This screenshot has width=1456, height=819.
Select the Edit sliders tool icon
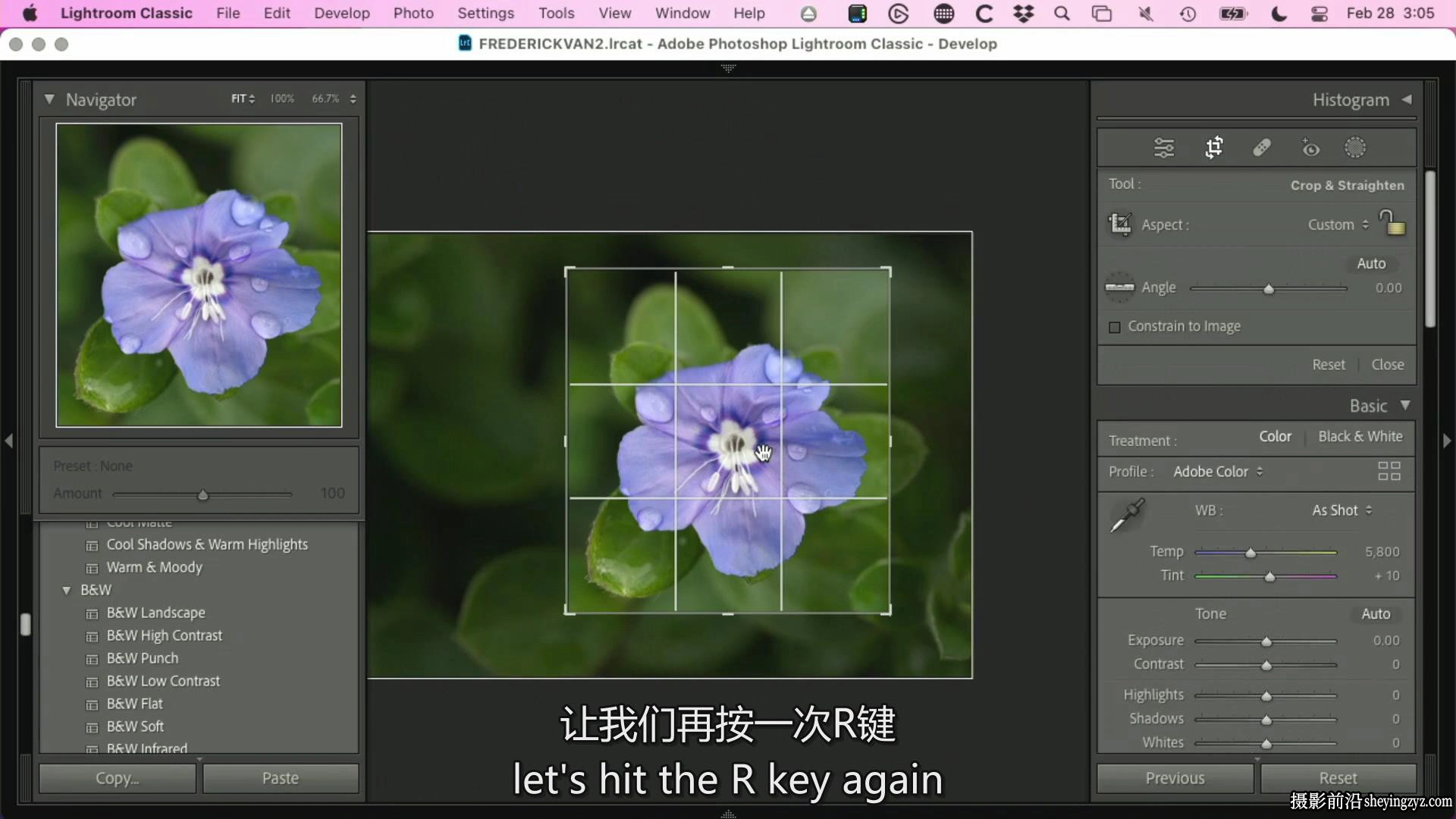[x=1164, y=147]
